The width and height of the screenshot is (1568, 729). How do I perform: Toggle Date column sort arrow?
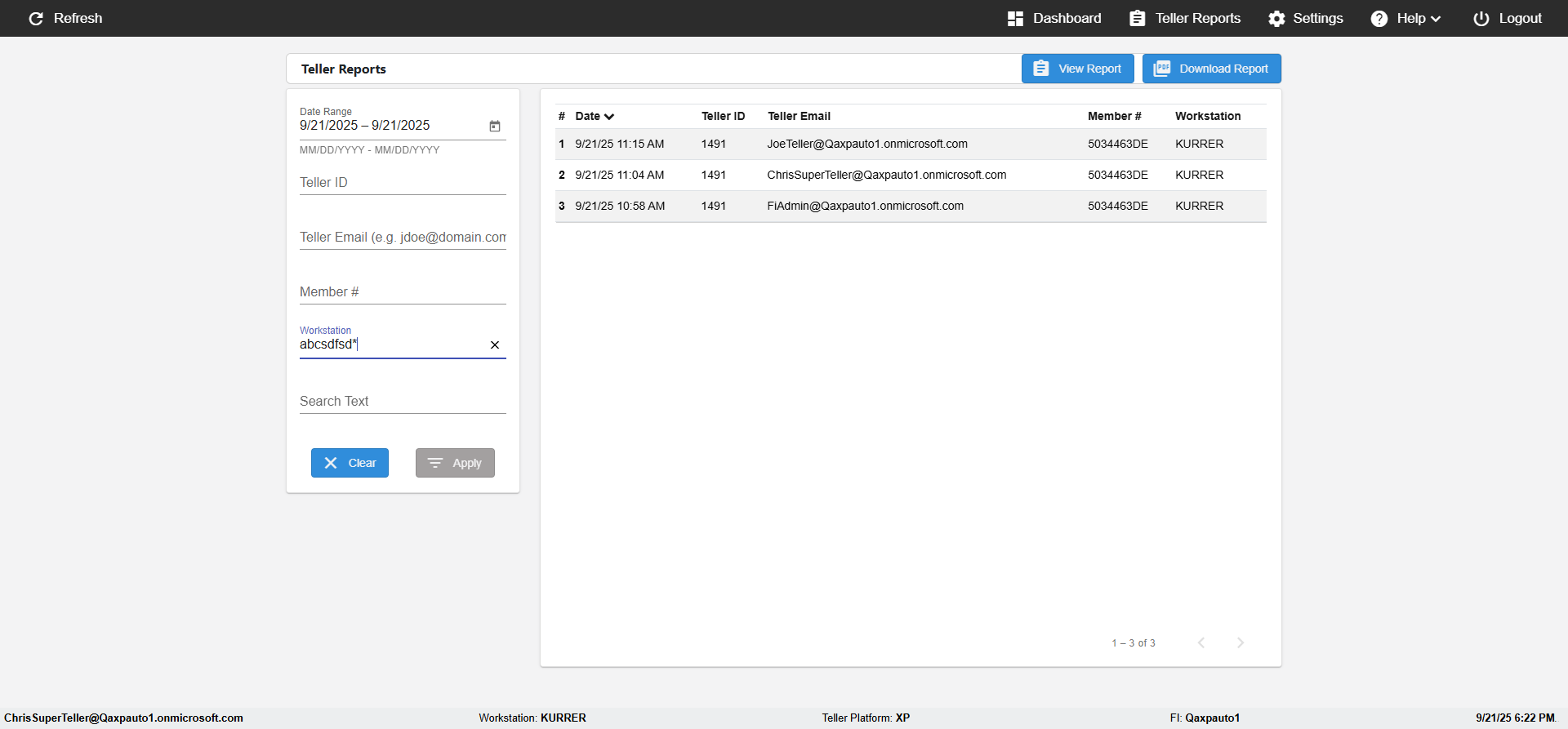pyautogui.click(x=608, y=117)
